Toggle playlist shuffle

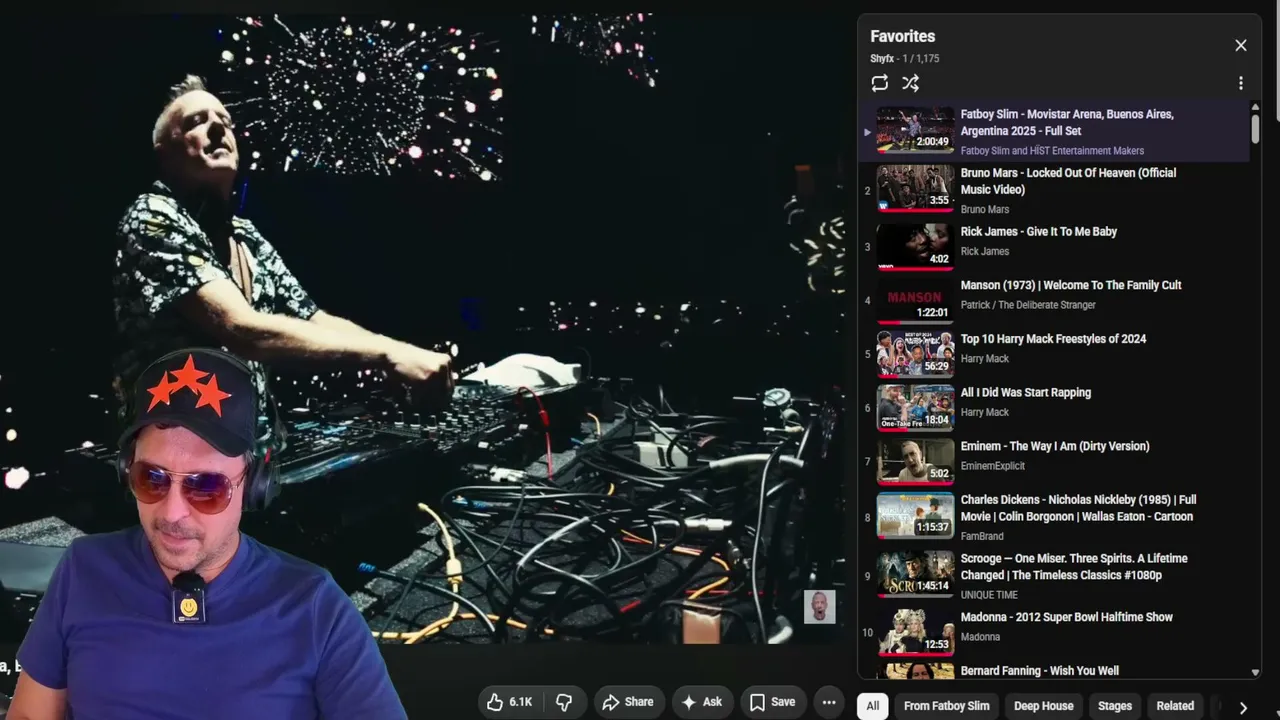(910, 83)
